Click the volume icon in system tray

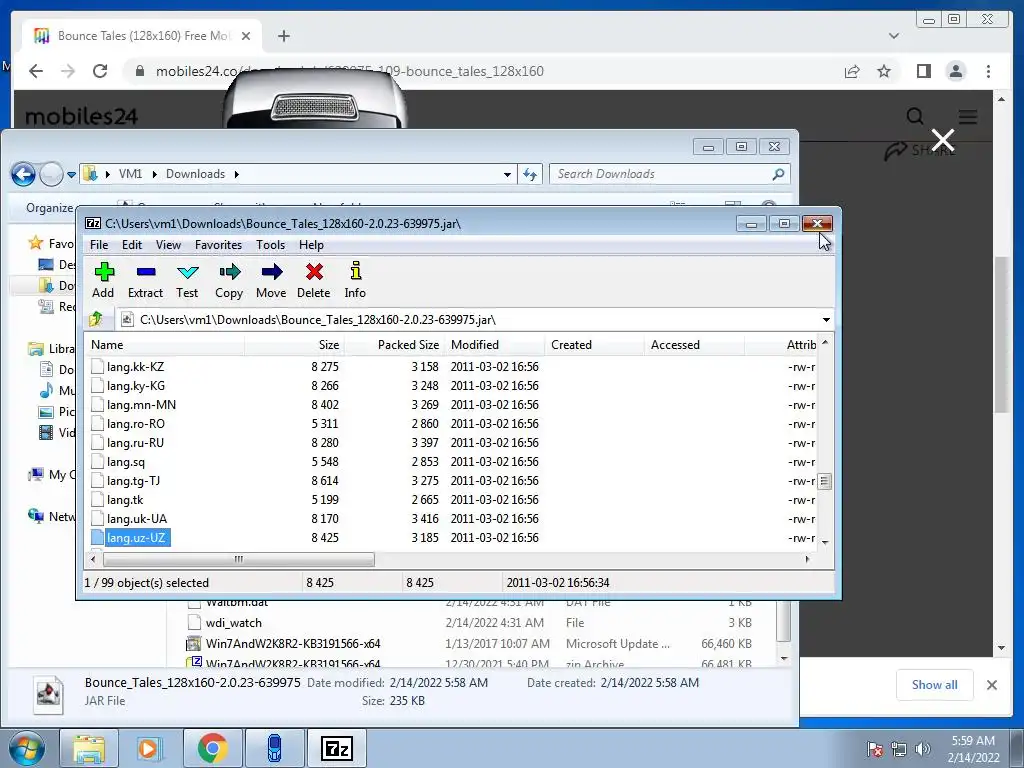(x=923, y=748)
